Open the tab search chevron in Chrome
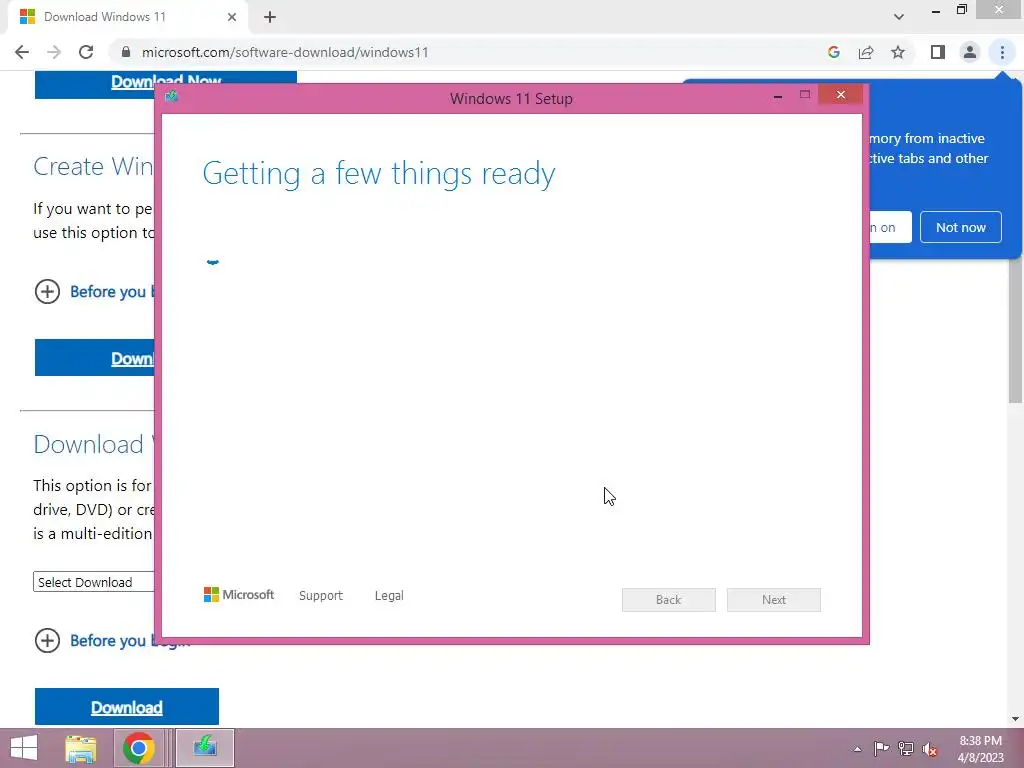This screenshot has width=1024, height=768. 899,17
